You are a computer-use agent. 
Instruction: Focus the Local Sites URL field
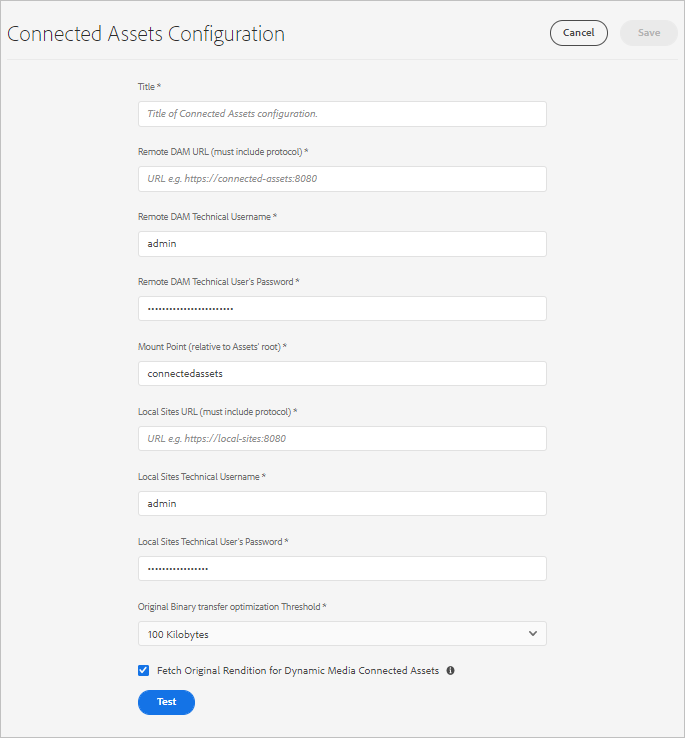(342, 439)
